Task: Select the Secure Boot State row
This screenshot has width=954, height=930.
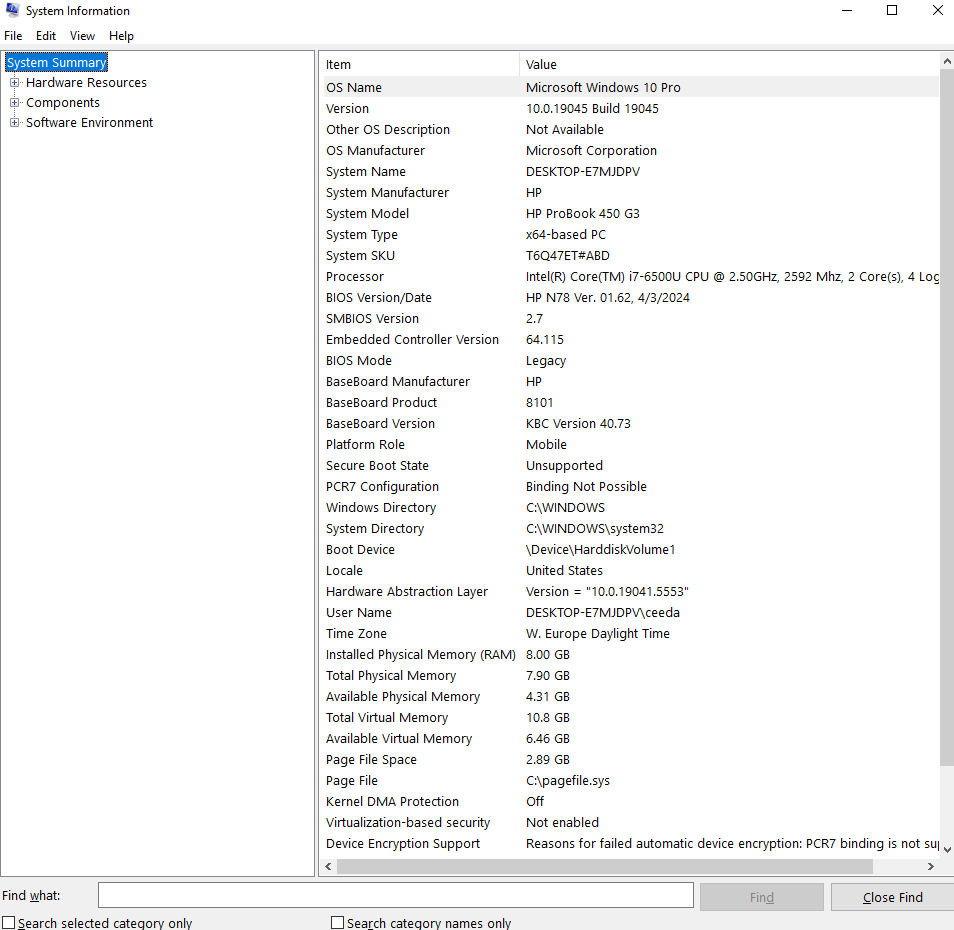Action: [629, 465]
